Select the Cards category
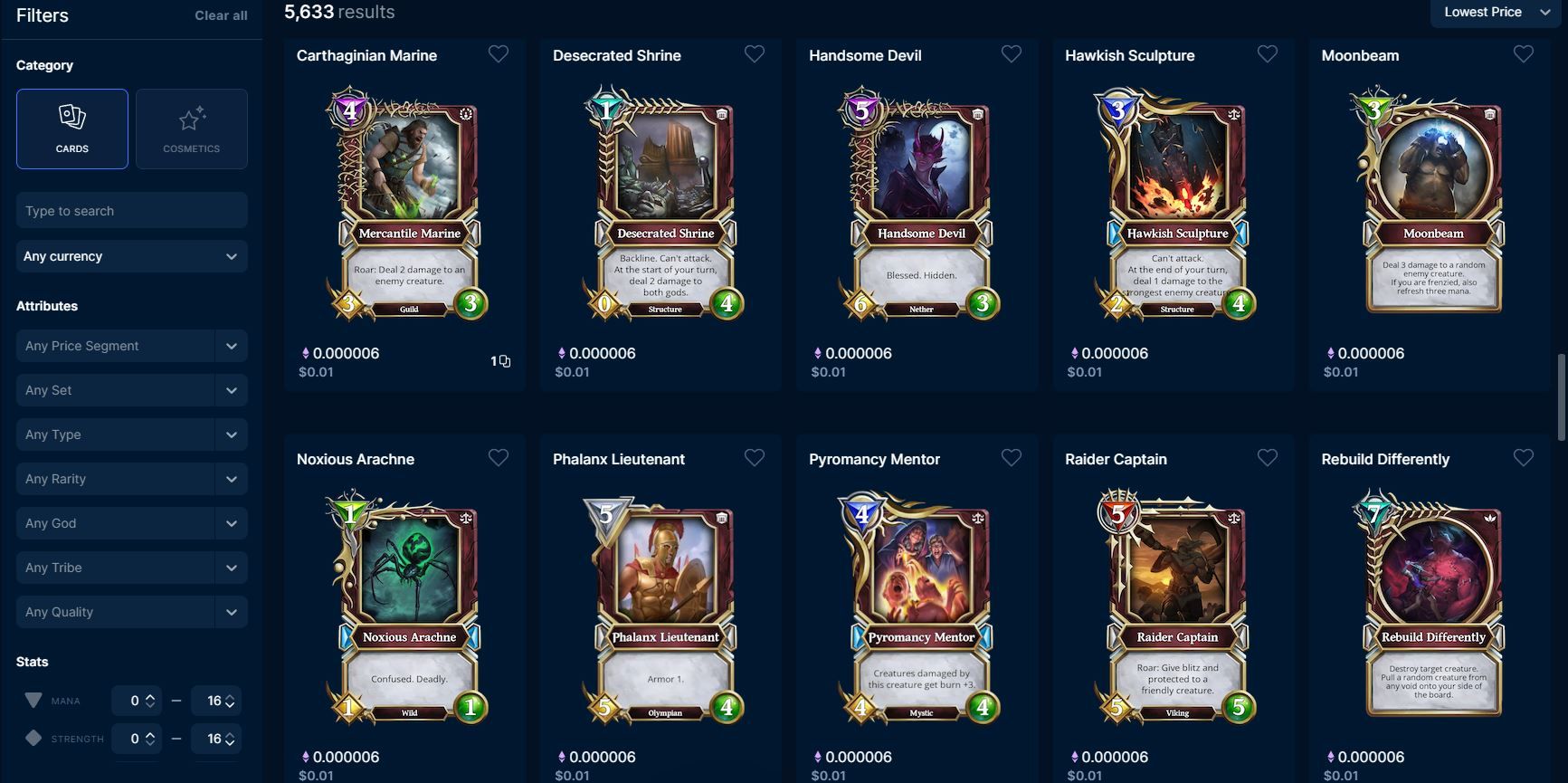Screen dimensions: 1568x783 72,129
